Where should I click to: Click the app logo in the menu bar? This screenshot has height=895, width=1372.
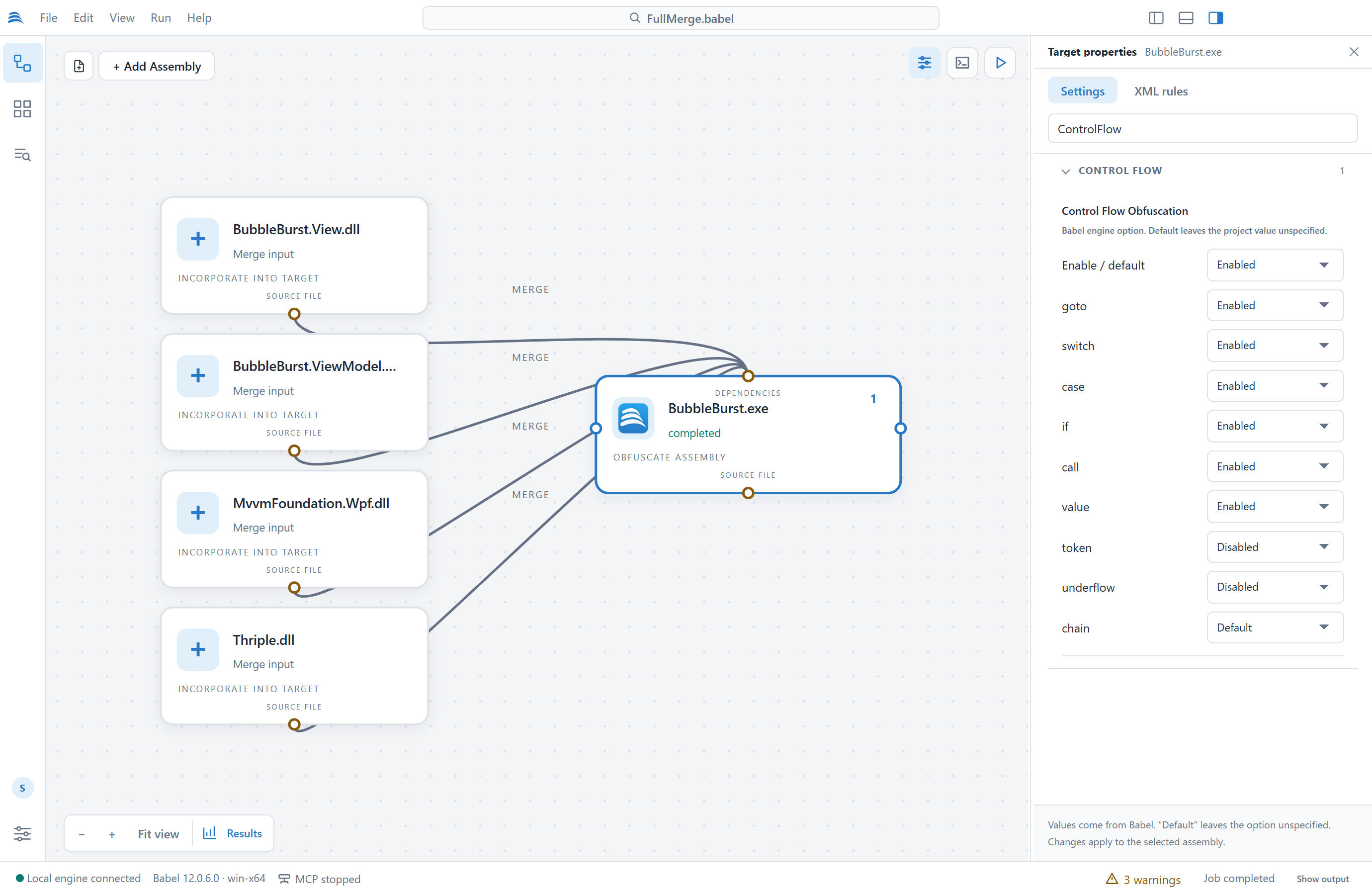coord(15,18)
